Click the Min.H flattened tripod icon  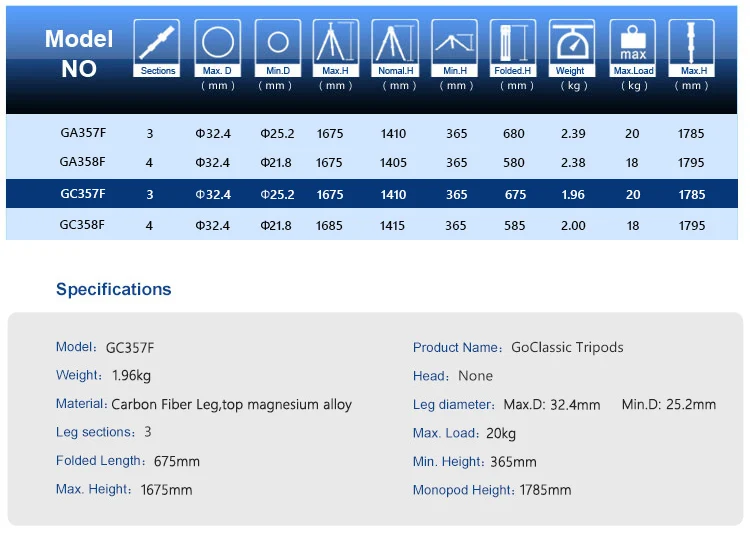pos(454,48)
